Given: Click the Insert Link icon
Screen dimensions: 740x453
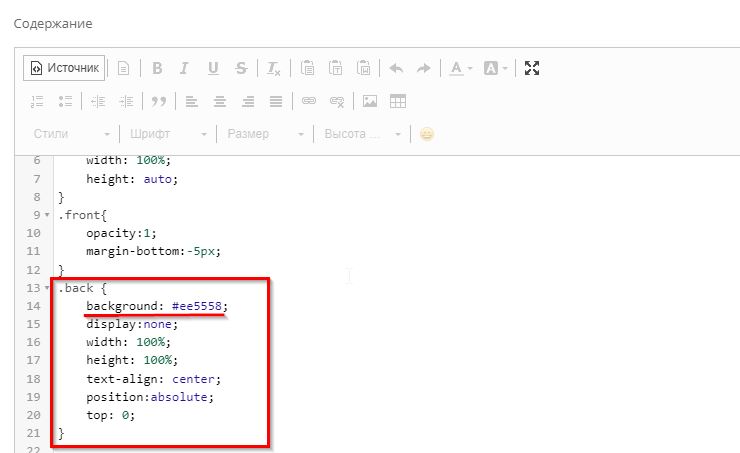Looking at the screenshot, I should tap(309, 101).
